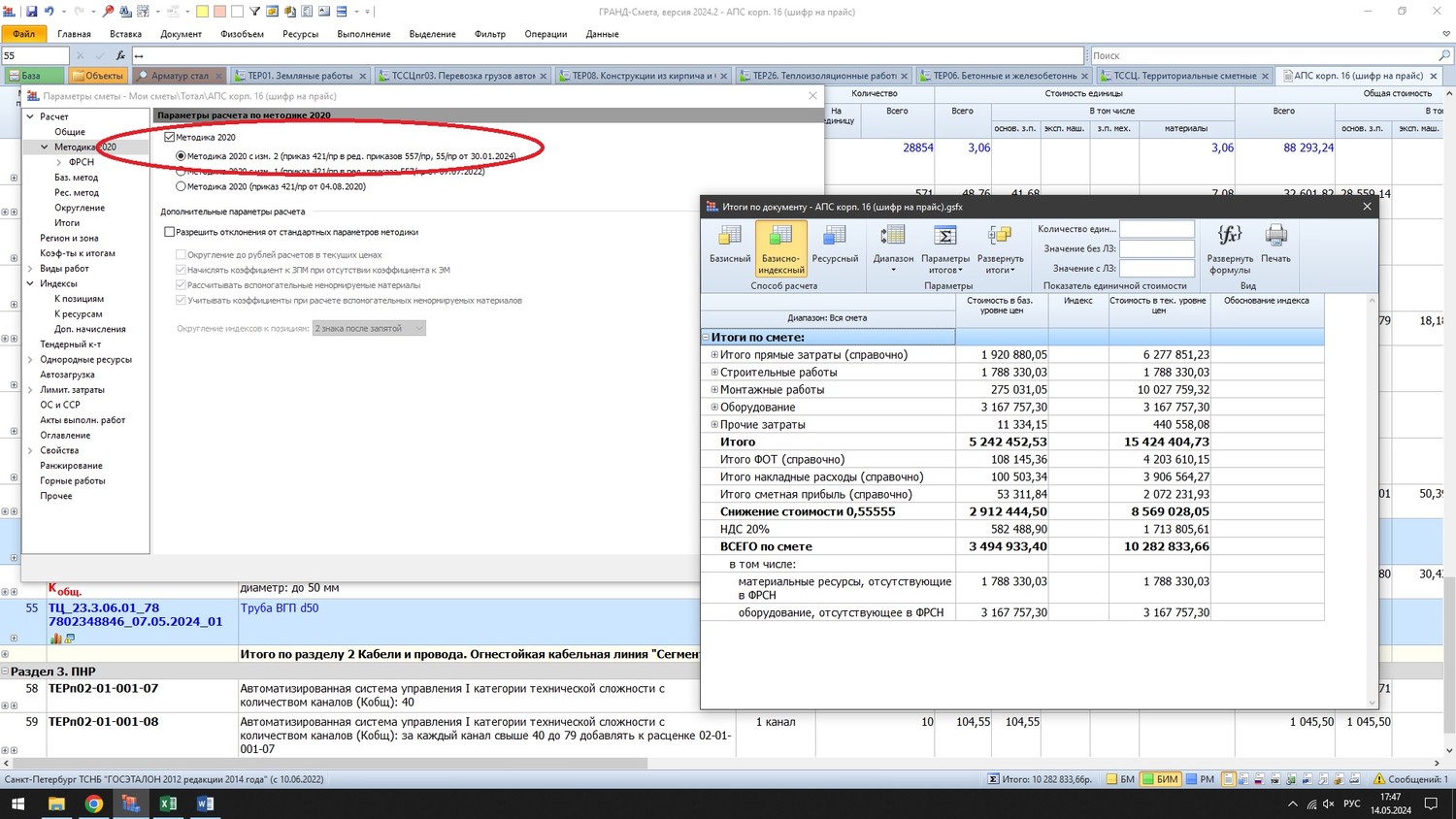Select Методика 2020 (приказ 421/пр от 04.08.2020) option
This screenshot has width=1456, height=819.
click(x=181, y=186)
